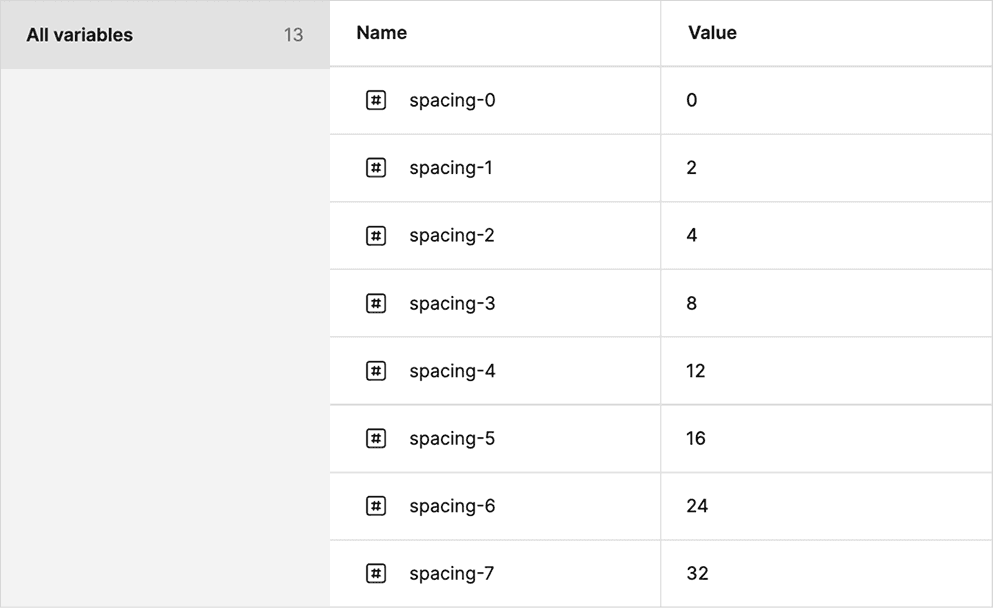Select the number icon beside spacing-5
The image size is (993, 608).
coord(376,438)
